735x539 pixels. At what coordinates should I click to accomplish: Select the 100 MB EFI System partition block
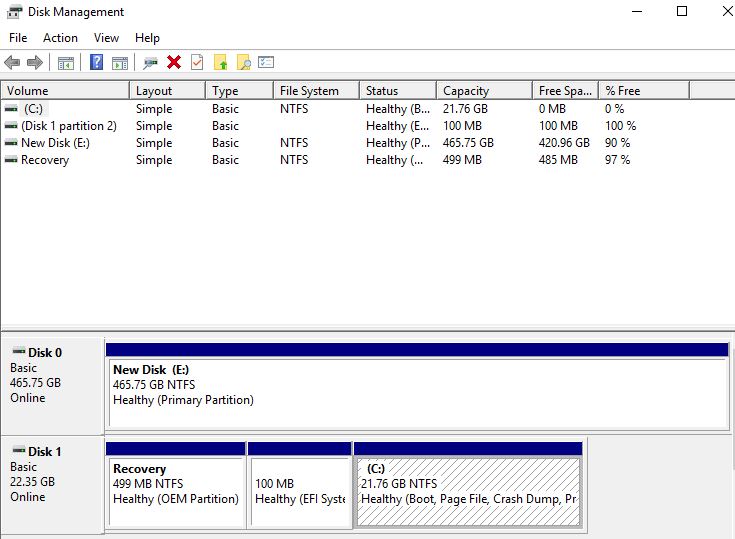(300, 492)
